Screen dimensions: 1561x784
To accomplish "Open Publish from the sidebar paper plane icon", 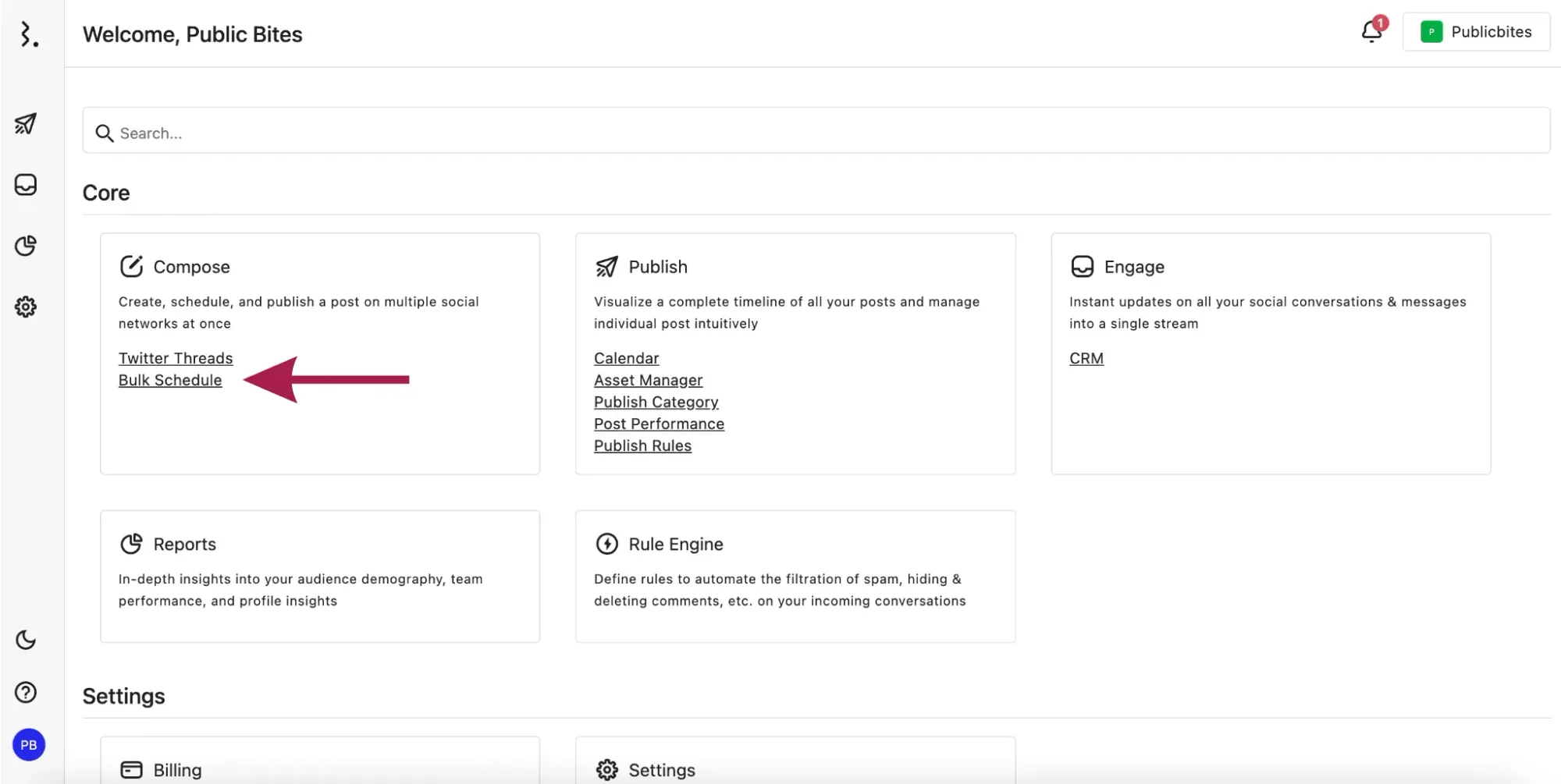I will pos(26,124).
